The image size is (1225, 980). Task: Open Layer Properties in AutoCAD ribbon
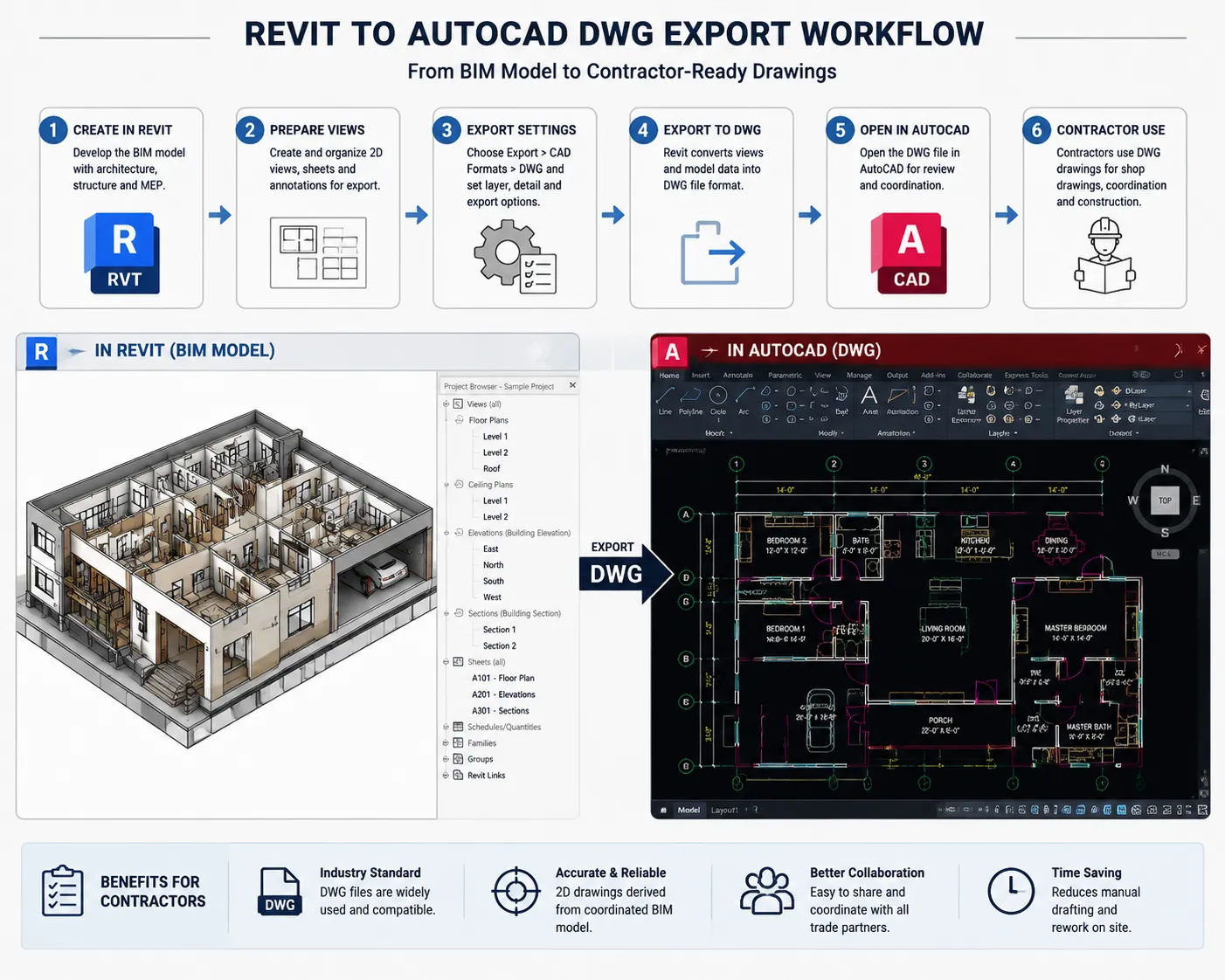coord(1073,405)
